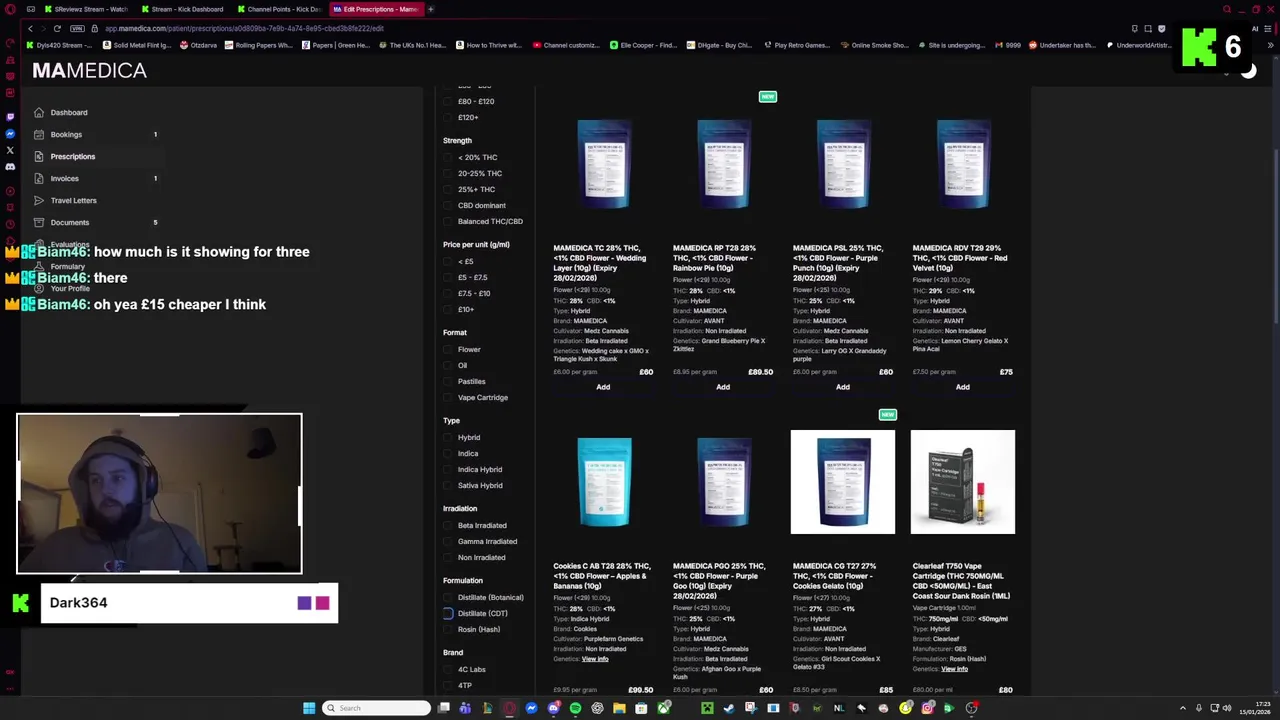Image resolution: width=1280 pixels, height=720 pixels.
Task: Open Documents in the sidebar
Action: pos(69,222)
